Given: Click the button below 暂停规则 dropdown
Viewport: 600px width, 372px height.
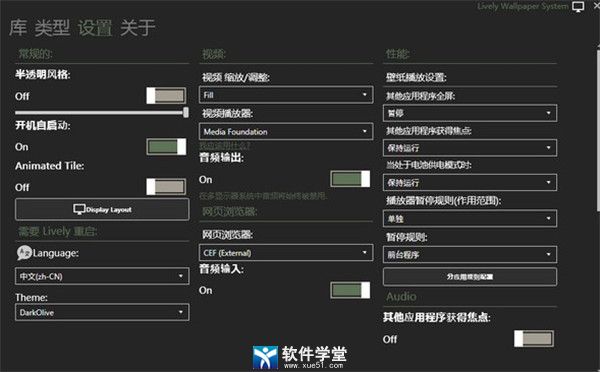Looking at the screenshot, I should (x=470, y=276).
